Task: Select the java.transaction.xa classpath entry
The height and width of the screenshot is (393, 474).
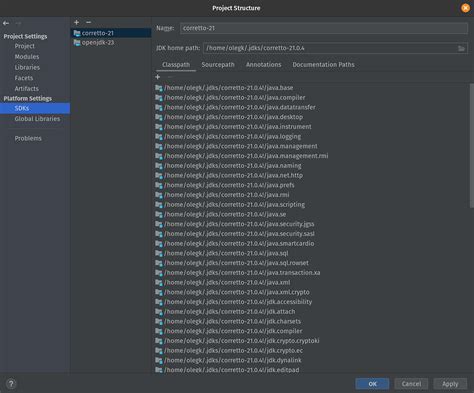Action: (x=238, y=273)
